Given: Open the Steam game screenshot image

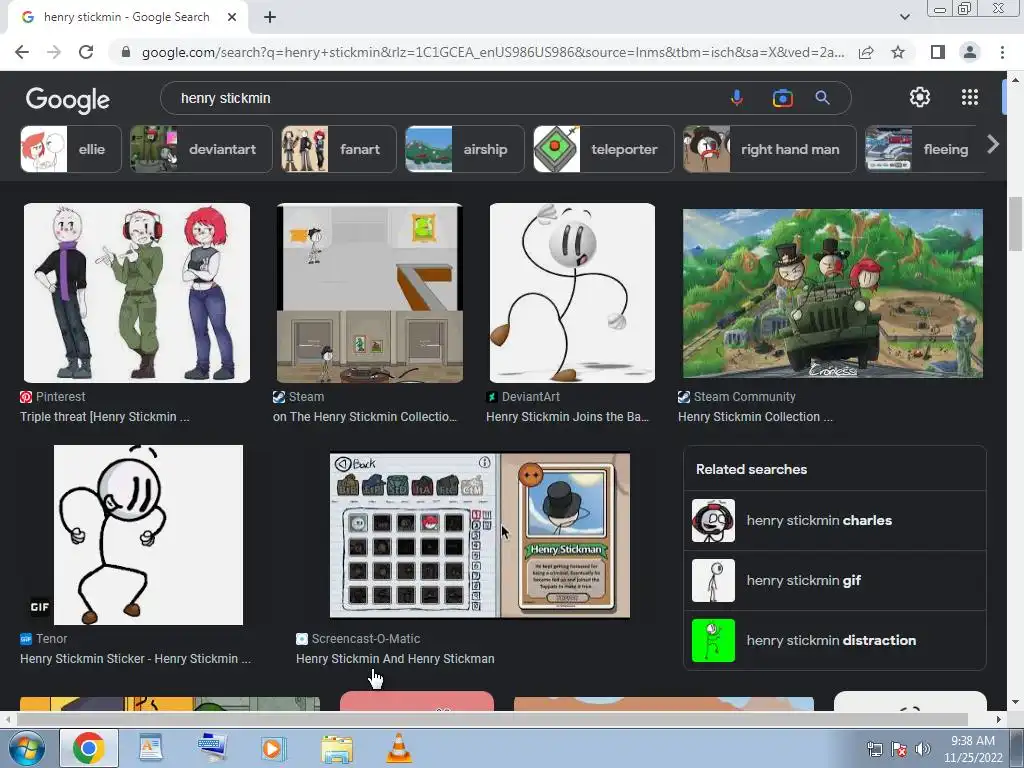Looking at the screenshot, I should tap(370, 293).
